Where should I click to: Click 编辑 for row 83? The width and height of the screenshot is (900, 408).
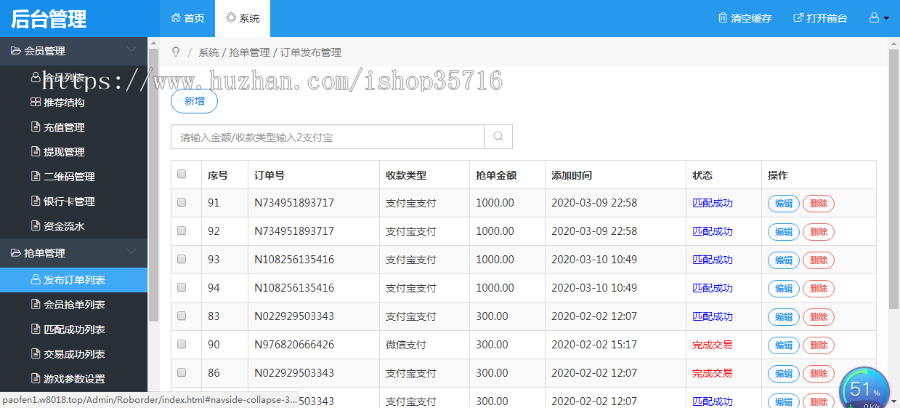tap(783, 317)
